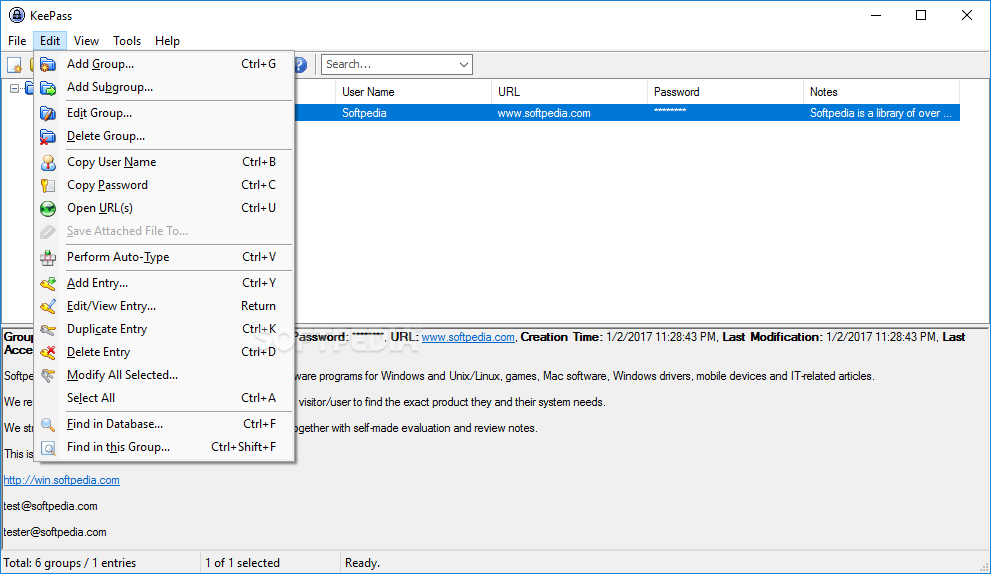
Task: Close the open Edit menu header
Action: [x=50, y=40]
